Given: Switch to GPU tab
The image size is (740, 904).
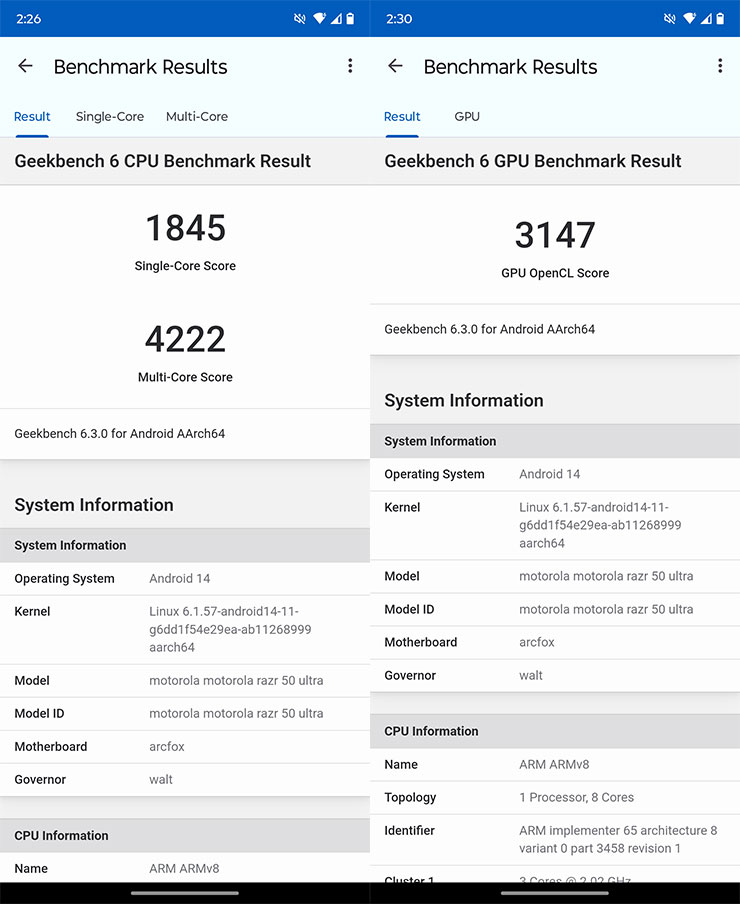Looking at the screenshot, I should coord(467,116).
